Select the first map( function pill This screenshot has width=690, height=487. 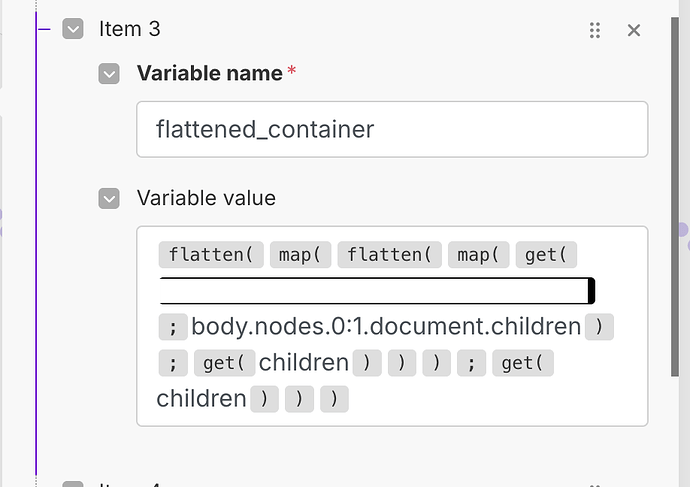301,255
